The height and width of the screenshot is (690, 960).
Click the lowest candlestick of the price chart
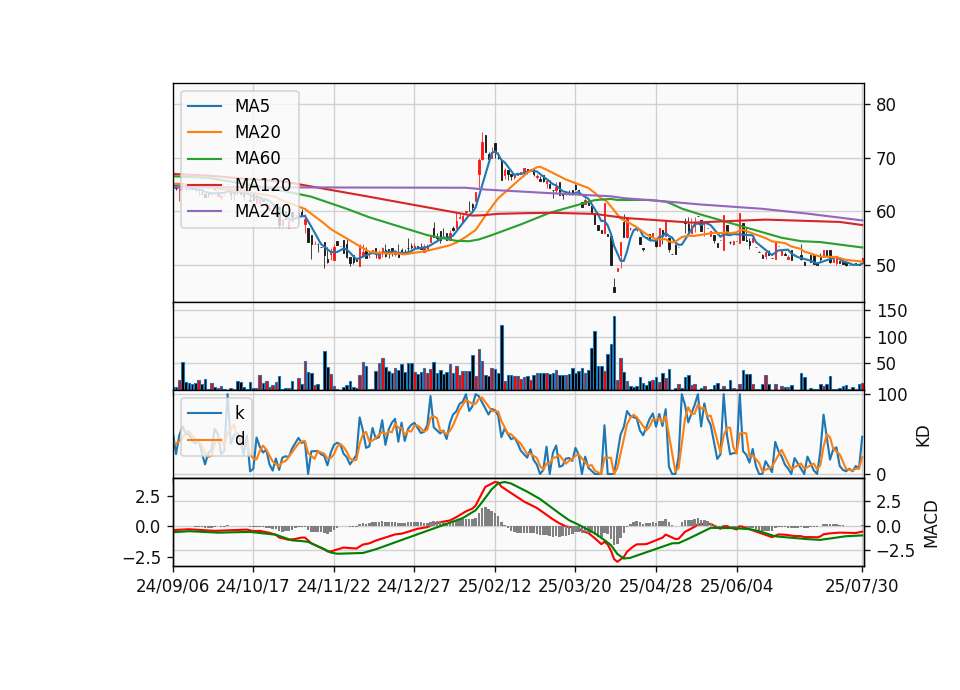tap(614, 286)
